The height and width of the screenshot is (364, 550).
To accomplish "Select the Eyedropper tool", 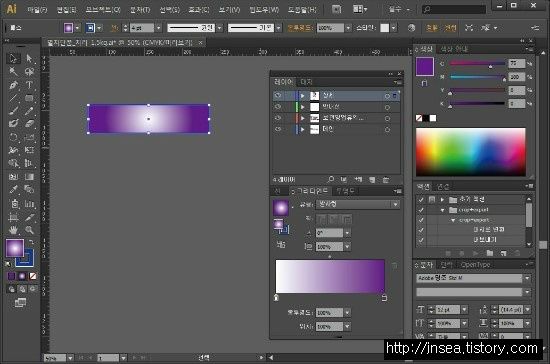I will [13, 190].
